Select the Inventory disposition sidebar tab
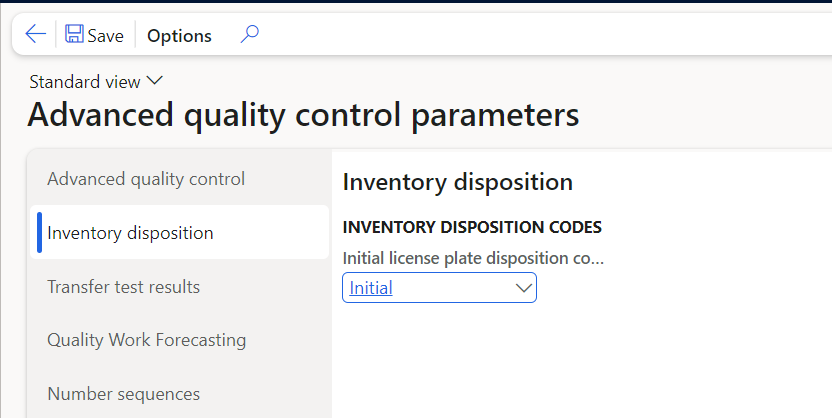832x418 pixels. (130, 233)
